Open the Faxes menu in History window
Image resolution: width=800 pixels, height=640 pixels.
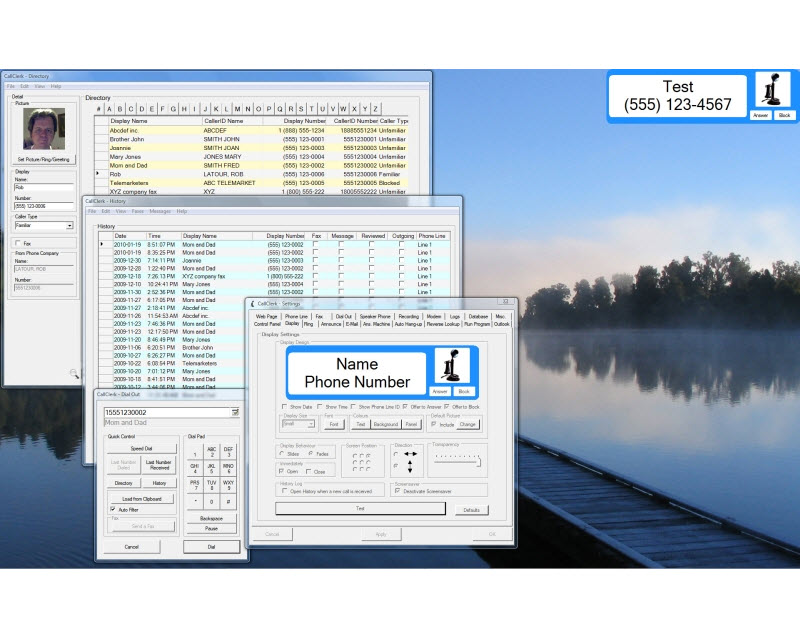tap(137, 211)
